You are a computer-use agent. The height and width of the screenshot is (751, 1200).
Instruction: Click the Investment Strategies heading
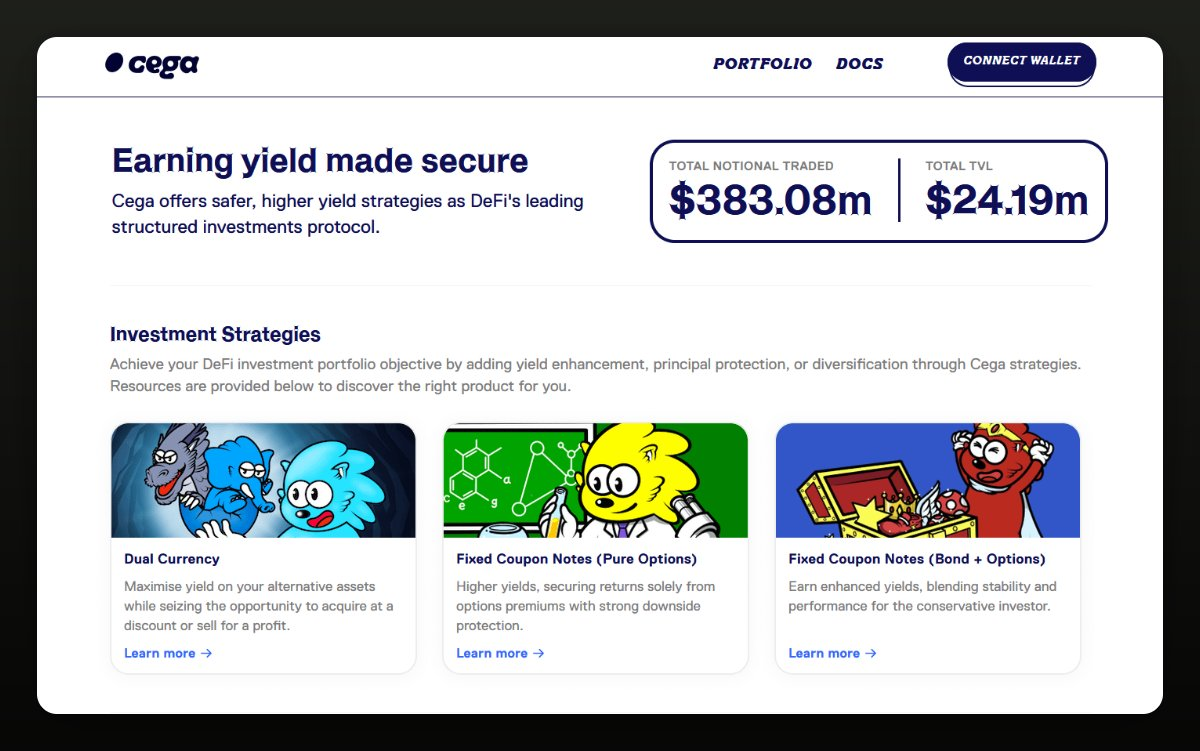215,335
